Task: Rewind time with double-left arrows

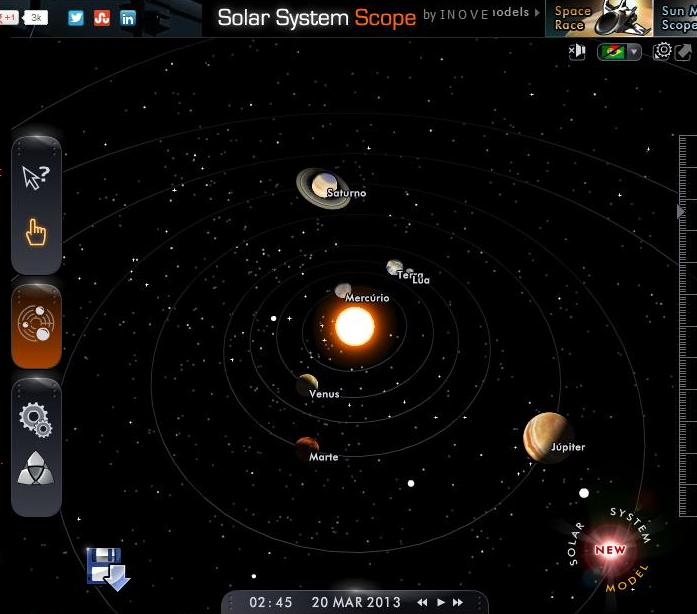Action: pyautogui.click(x=422, y=602)
